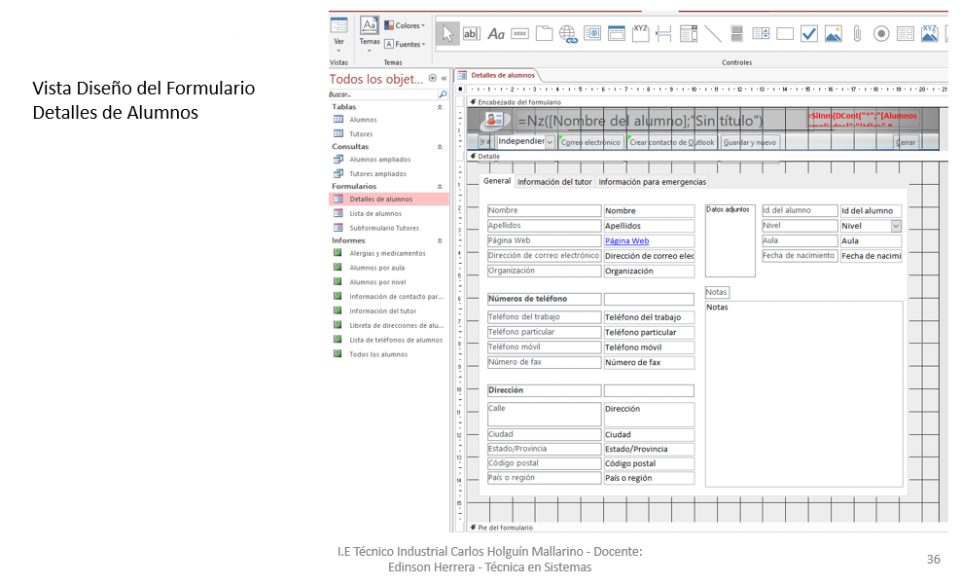Click the Guardar y nuevo button
Viewport: 960px width, 584px height.
coord(750,142)
